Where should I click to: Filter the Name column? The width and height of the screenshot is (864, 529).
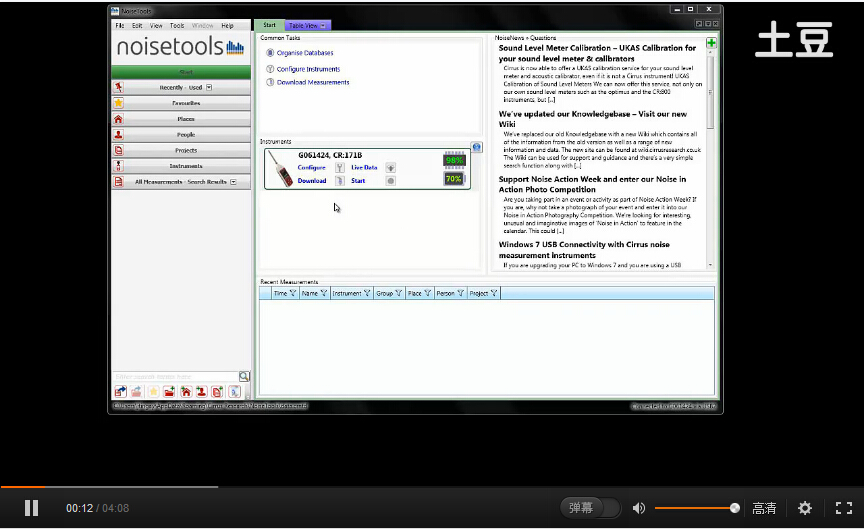pyautogui.click(x=323, y=293)
